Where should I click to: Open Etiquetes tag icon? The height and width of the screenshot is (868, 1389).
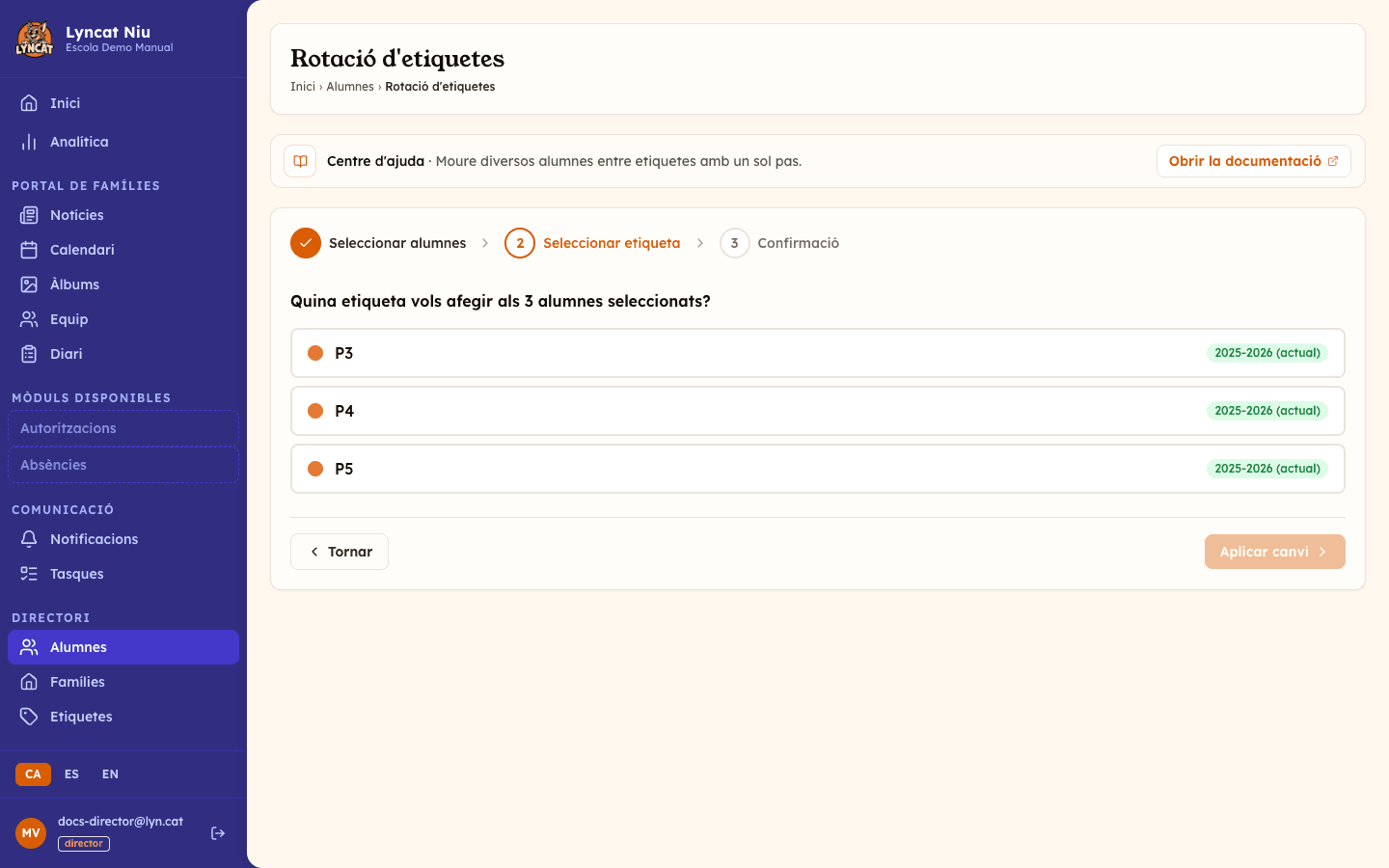29,717
